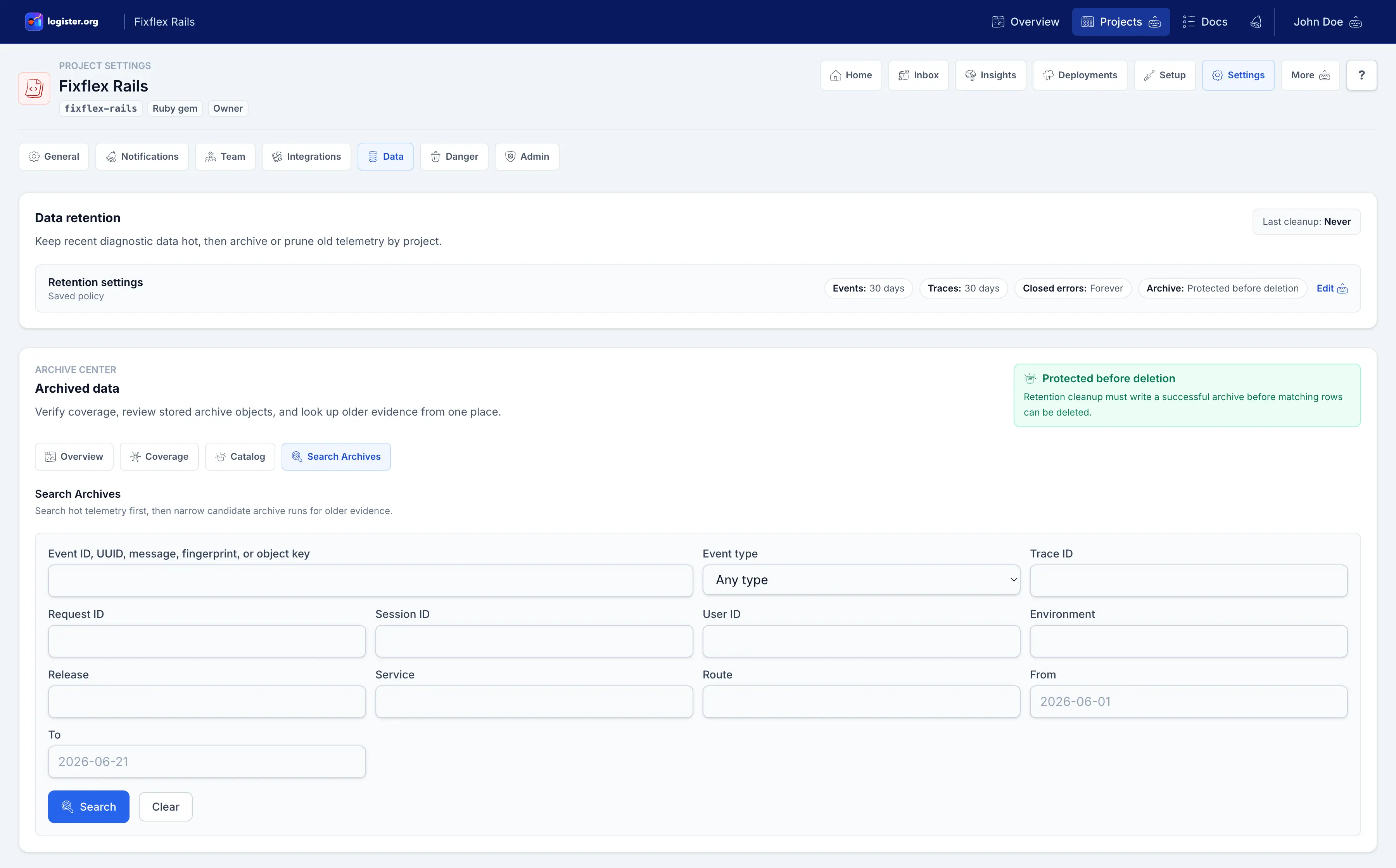This screenshot has width=1396, height=868.
Task: Open the Docs link in top bar
Action: click(1205, 22)
